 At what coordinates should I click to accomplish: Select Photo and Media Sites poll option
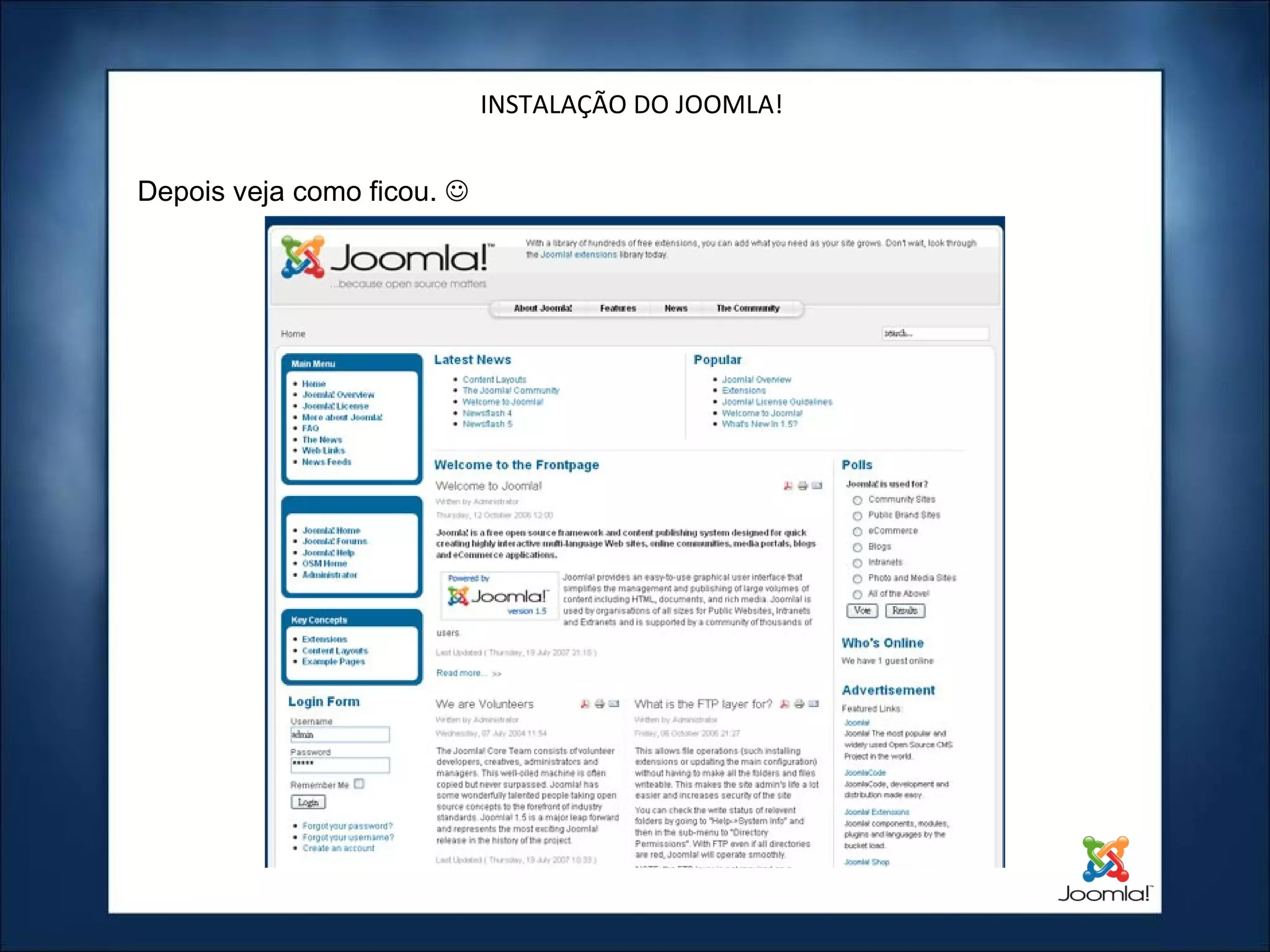[x=857, y=579]
